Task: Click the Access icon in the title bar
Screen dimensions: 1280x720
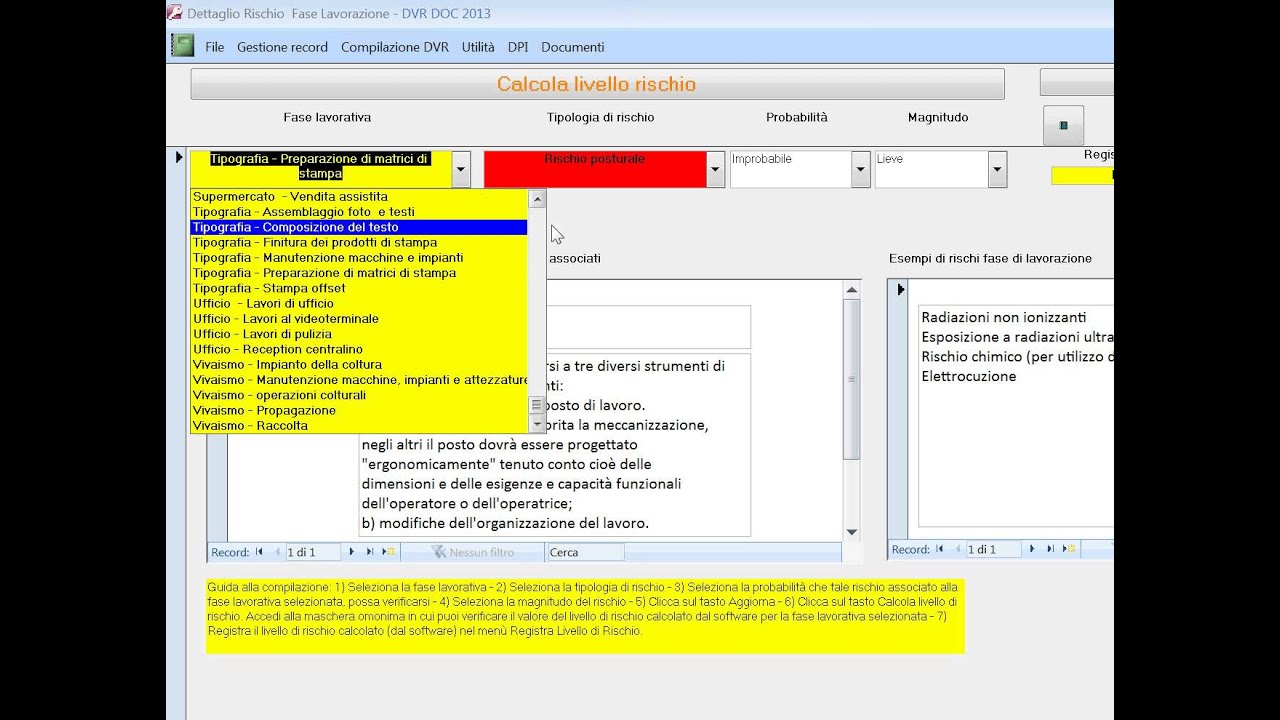Action: [x=174, y=13]
